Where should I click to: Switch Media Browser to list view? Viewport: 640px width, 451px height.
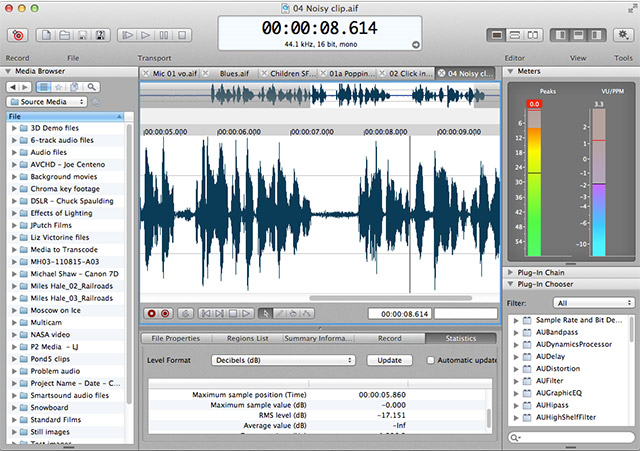click(x=44, y=87)
